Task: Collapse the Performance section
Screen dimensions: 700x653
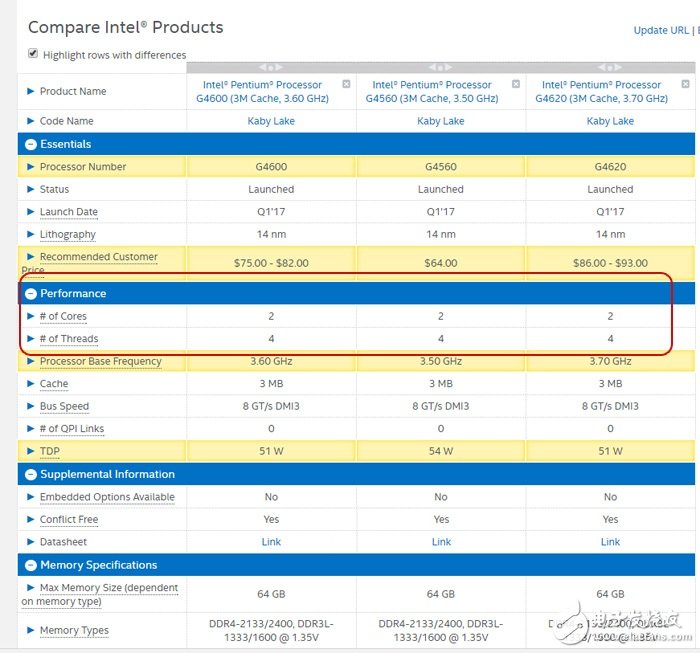Action: point(31,294)
